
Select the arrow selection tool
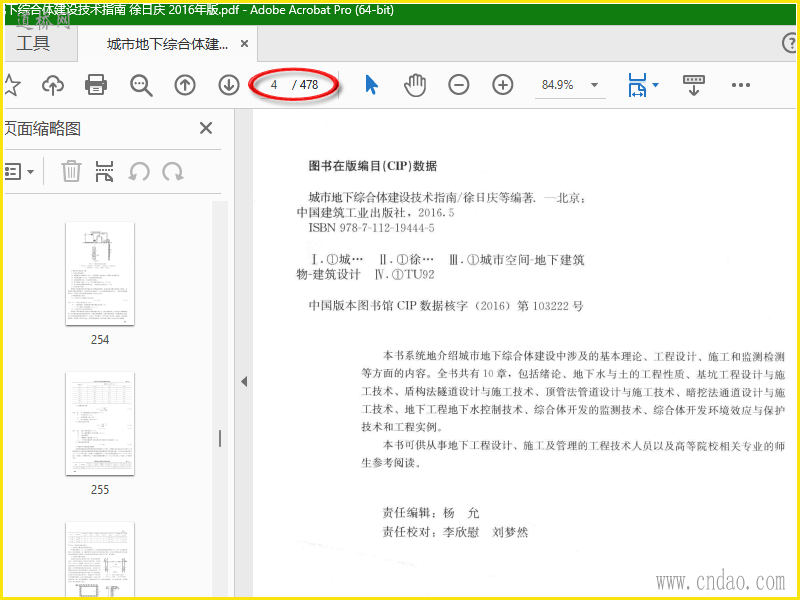[x=371, y=85]
